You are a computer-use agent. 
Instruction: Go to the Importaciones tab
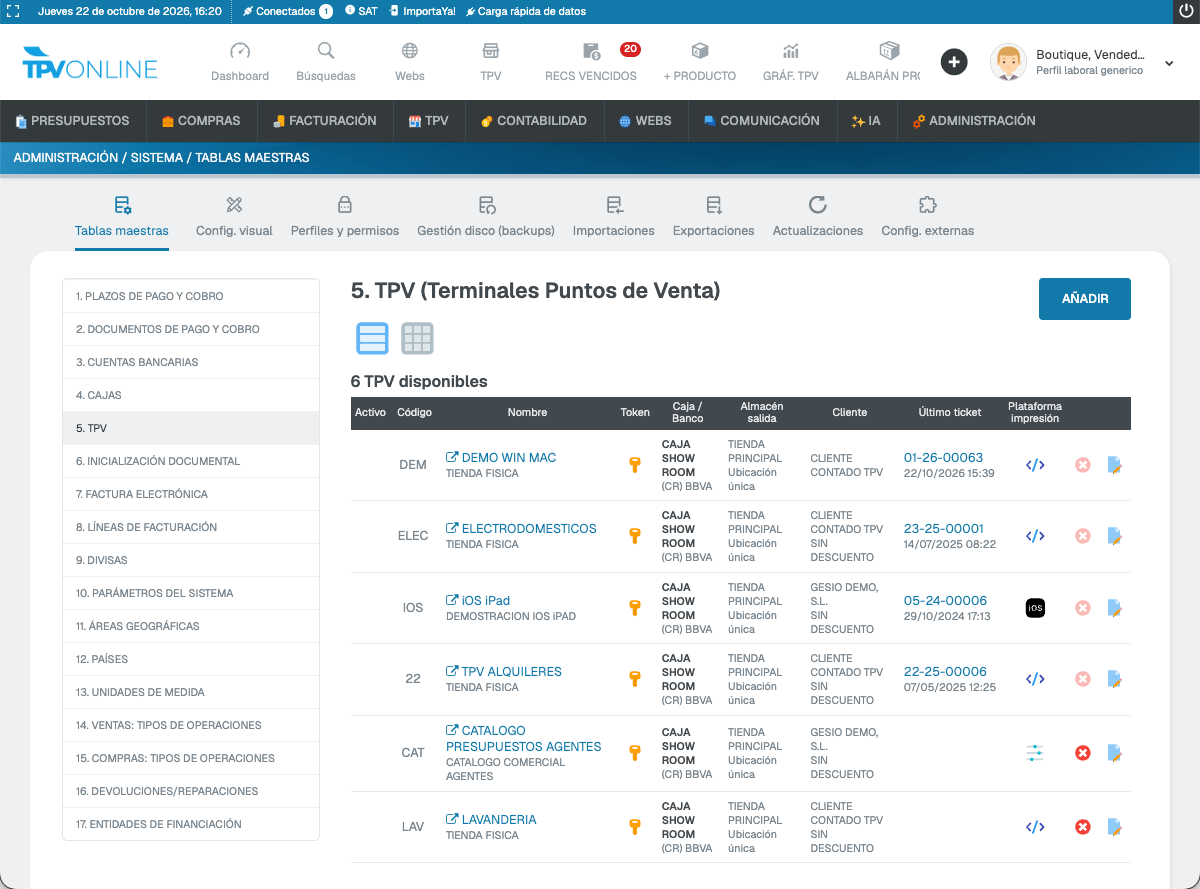[x=614, y=217]
